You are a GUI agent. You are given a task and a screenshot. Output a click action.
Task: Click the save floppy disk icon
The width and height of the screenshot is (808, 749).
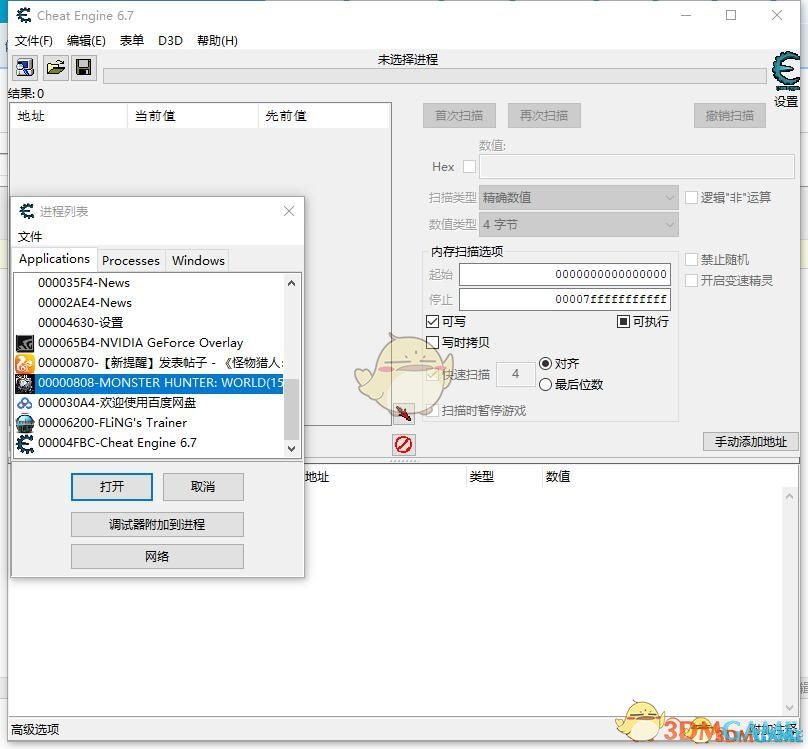pyautogui.click(x=83, y=67)
